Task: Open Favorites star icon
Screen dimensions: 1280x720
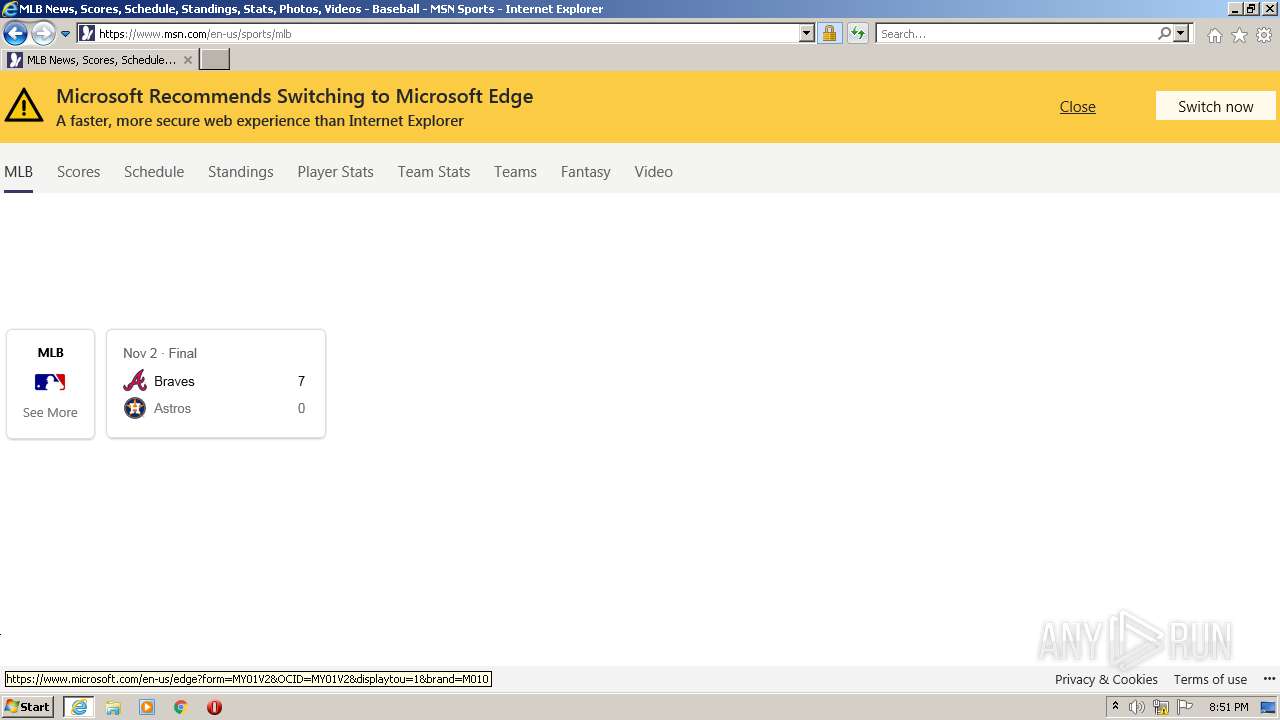Action: pyautogui.click(x=1239, y=35)
